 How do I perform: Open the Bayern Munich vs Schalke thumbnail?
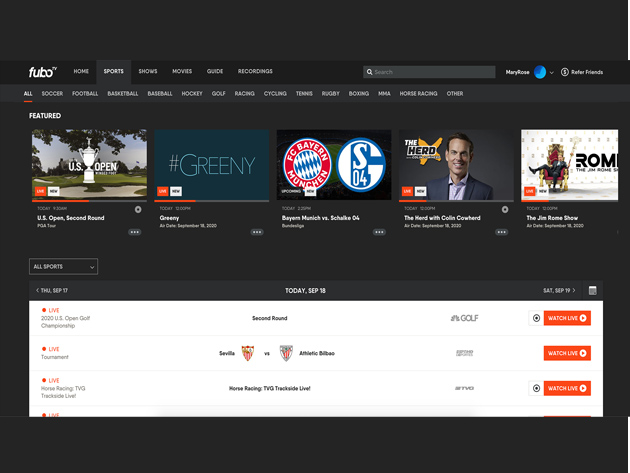tap(334, 164)
